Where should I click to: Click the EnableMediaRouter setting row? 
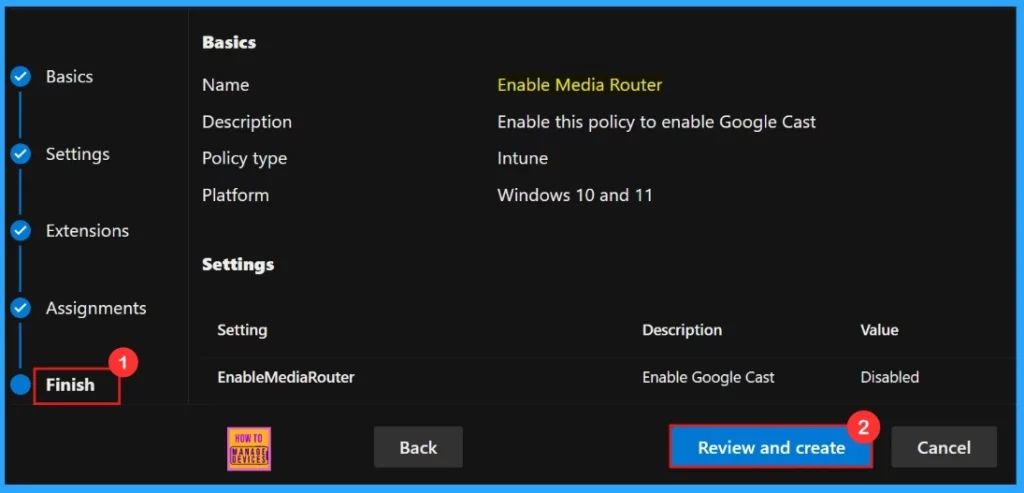coord(607,377)
